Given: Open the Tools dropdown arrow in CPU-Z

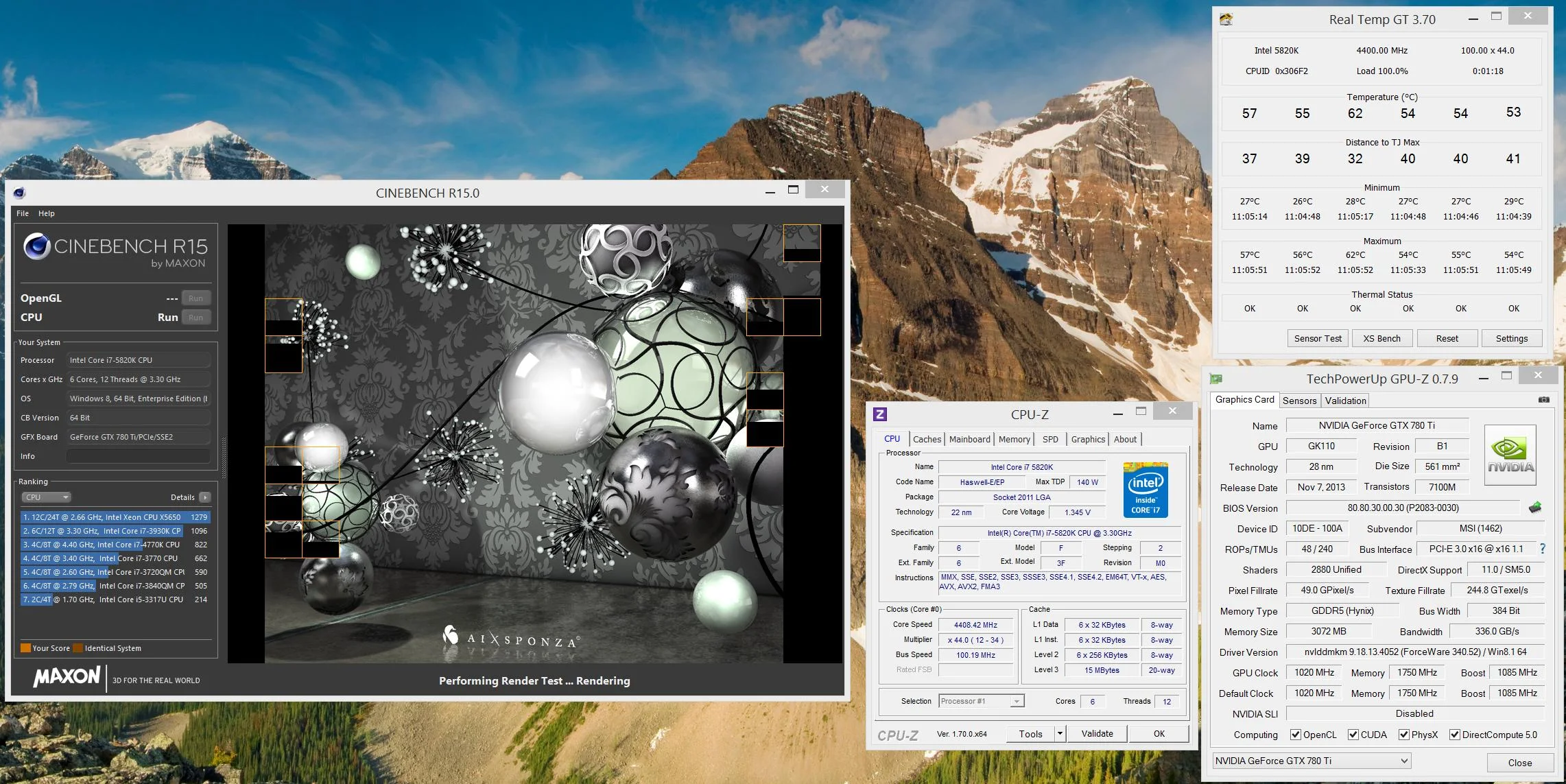Looking at the screenshot, I should (x=1060, y=734).
